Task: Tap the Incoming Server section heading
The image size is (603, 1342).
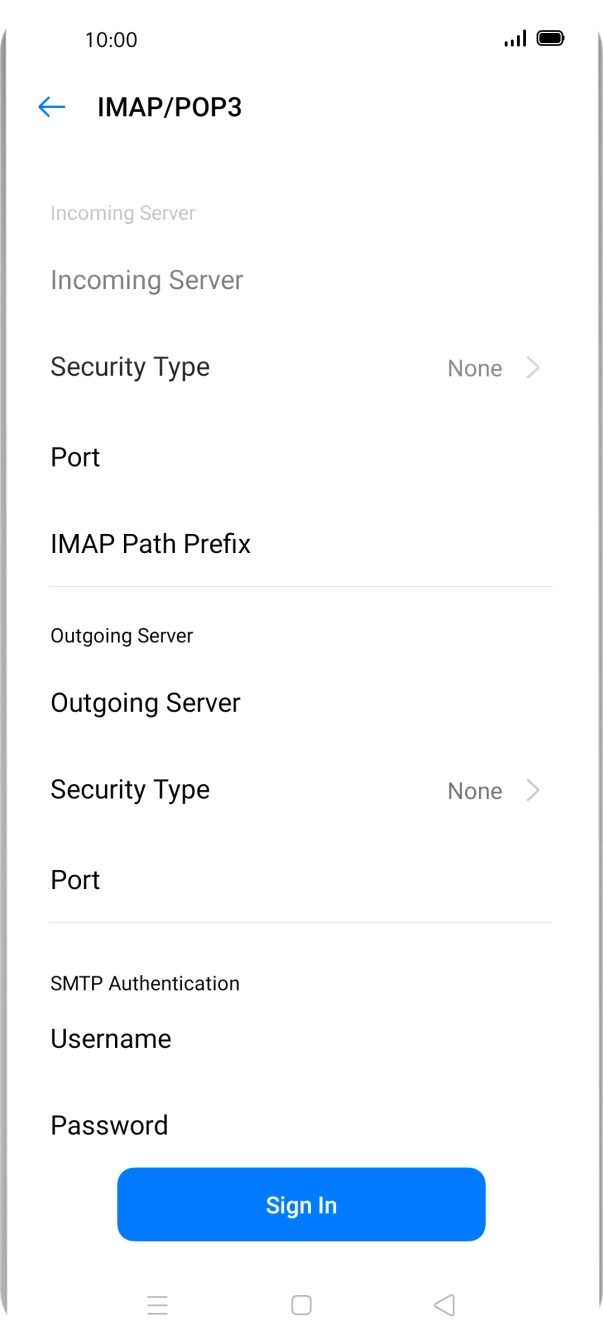Action: pyautogui.click(x=123, y=213)
